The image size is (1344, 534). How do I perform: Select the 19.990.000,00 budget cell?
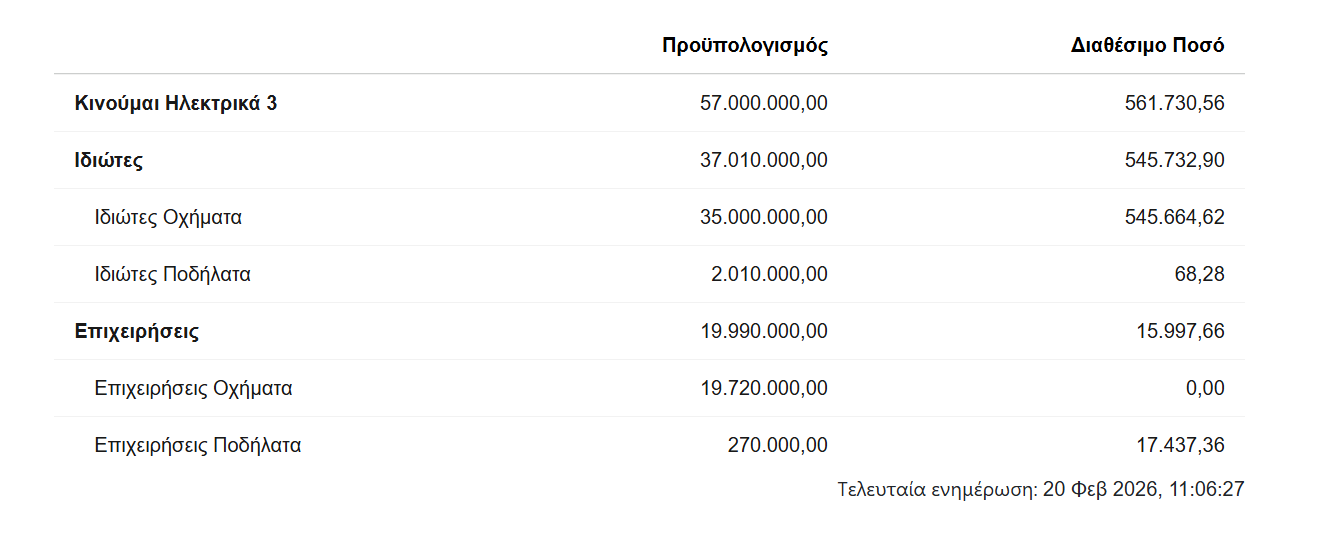[x=764, y=331]
